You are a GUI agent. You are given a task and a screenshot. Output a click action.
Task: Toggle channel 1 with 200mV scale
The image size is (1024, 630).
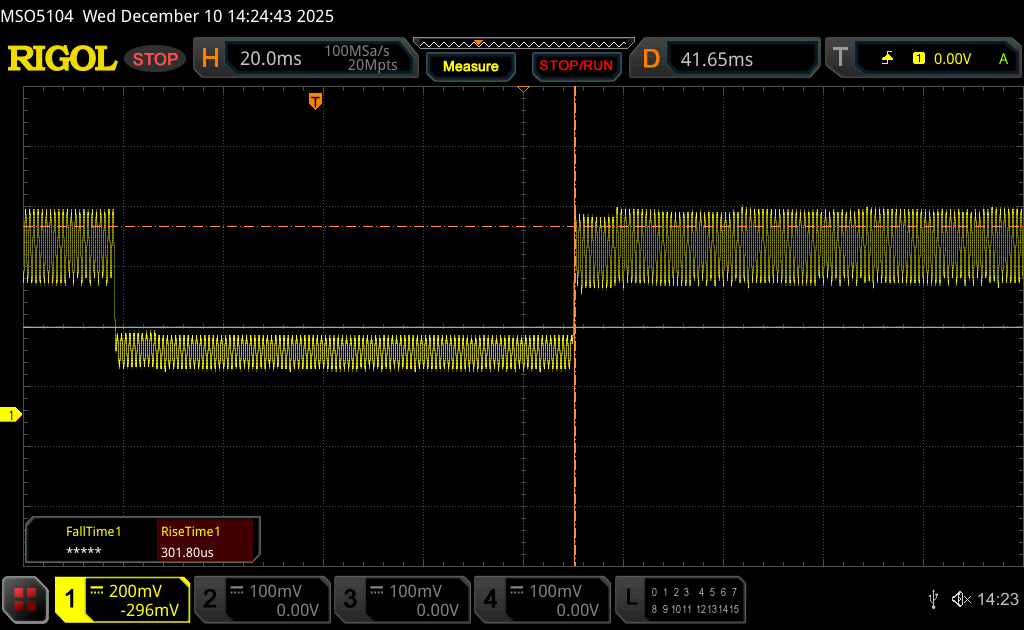pyautogui.click(x=123, y=599)
